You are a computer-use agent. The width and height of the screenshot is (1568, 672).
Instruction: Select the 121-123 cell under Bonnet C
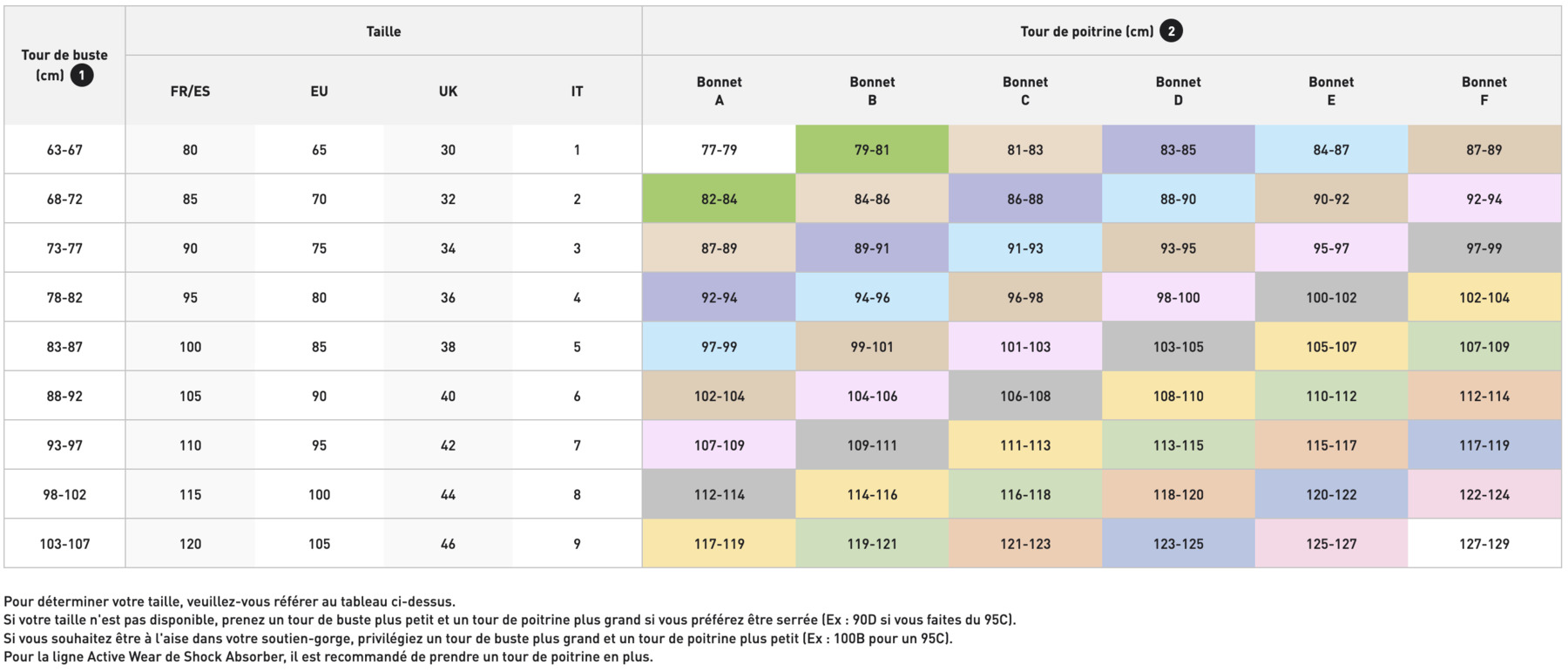1025,544
